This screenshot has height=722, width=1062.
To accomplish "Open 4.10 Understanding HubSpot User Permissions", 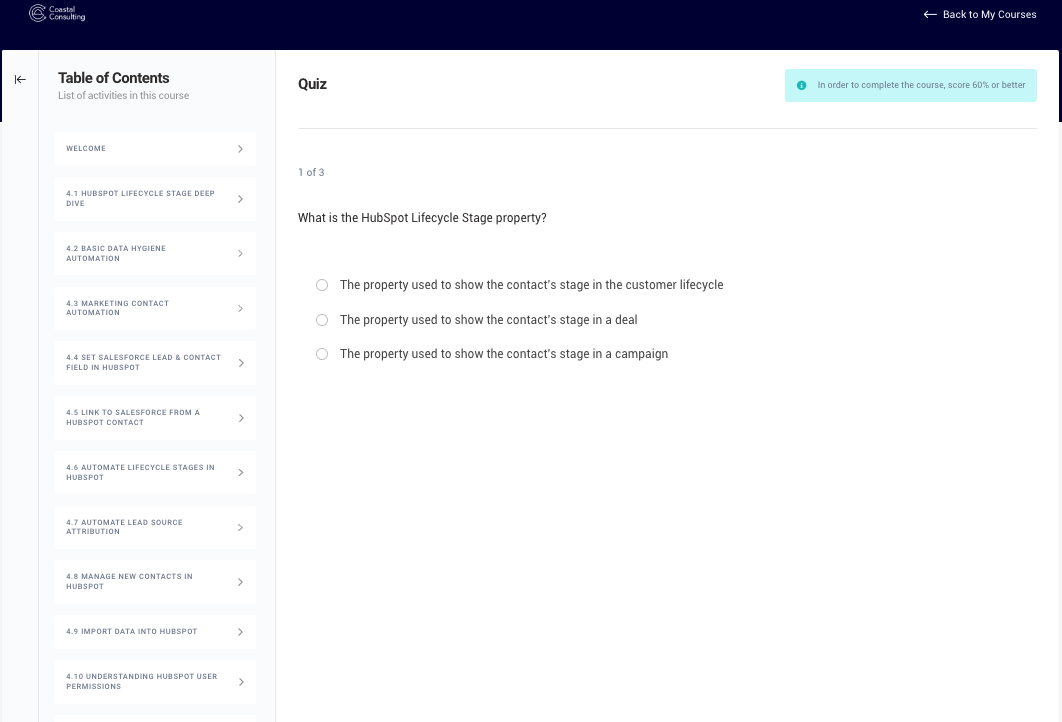I will (x=155, y=682).
